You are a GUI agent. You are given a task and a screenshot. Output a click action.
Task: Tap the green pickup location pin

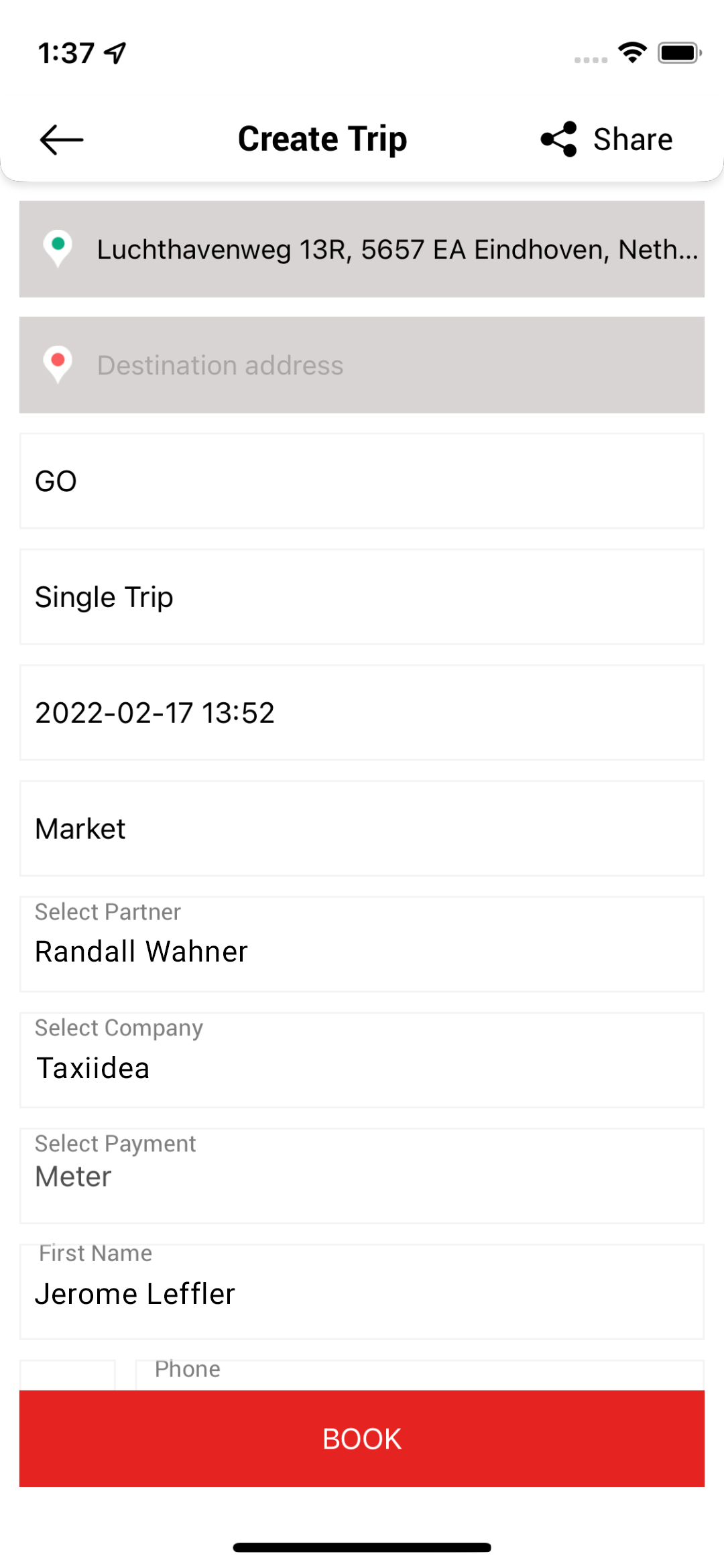pyautogui.click(x=58, y=248)
